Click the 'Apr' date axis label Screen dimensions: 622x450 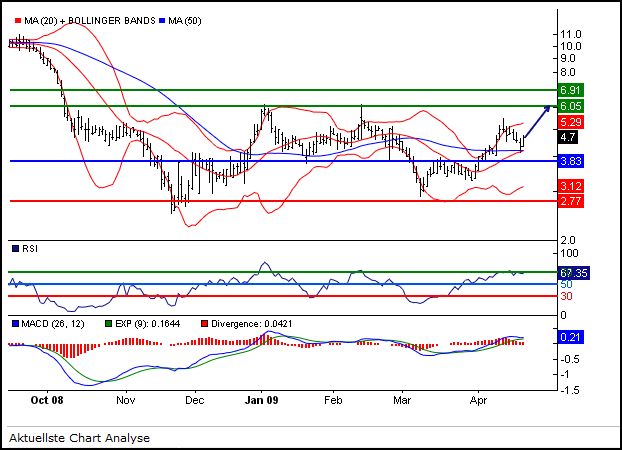[x=478, y=400]
